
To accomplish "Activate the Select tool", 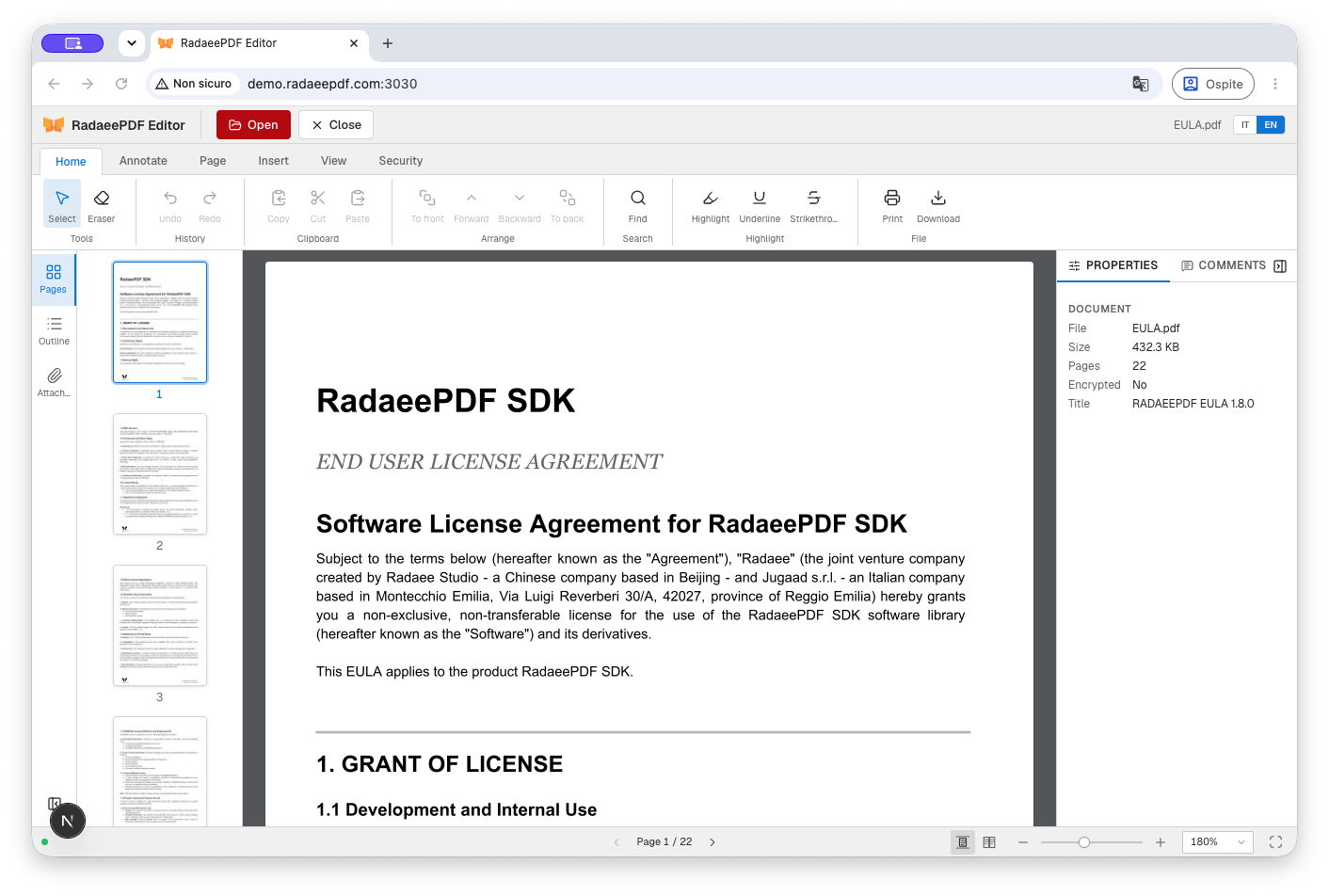I will click(x=62, y=203).
